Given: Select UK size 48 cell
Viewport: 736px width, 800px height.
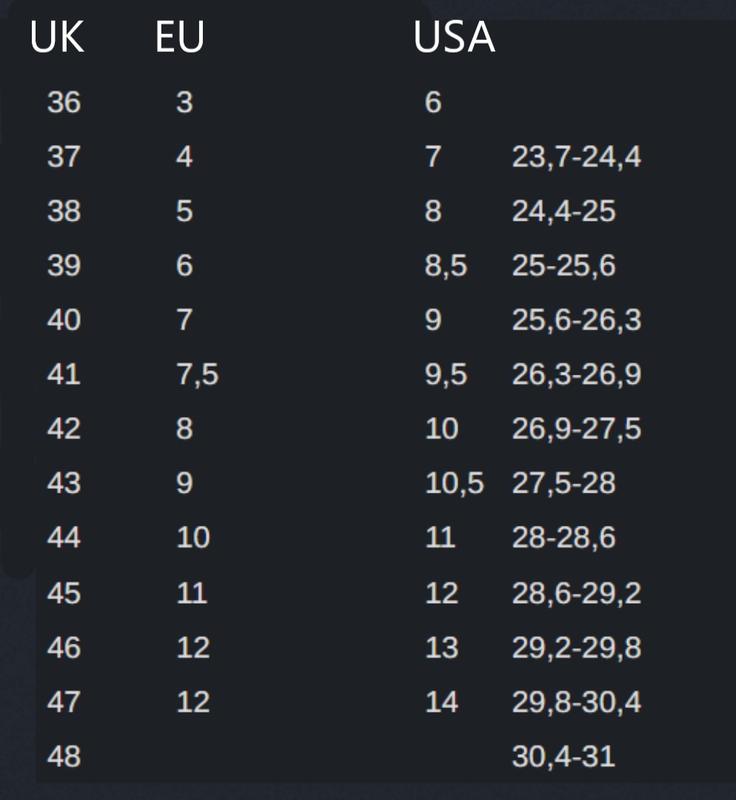Looking at the screenshot, I should click(x=64, y=756).
